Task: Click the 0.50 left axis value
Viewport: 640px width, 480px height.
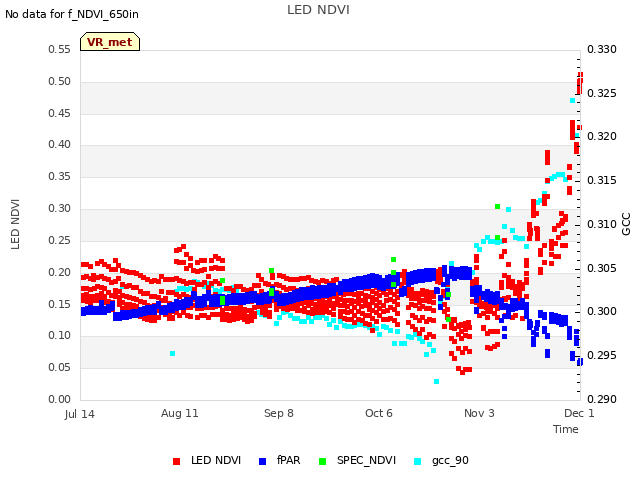Action: pos(60,81)
